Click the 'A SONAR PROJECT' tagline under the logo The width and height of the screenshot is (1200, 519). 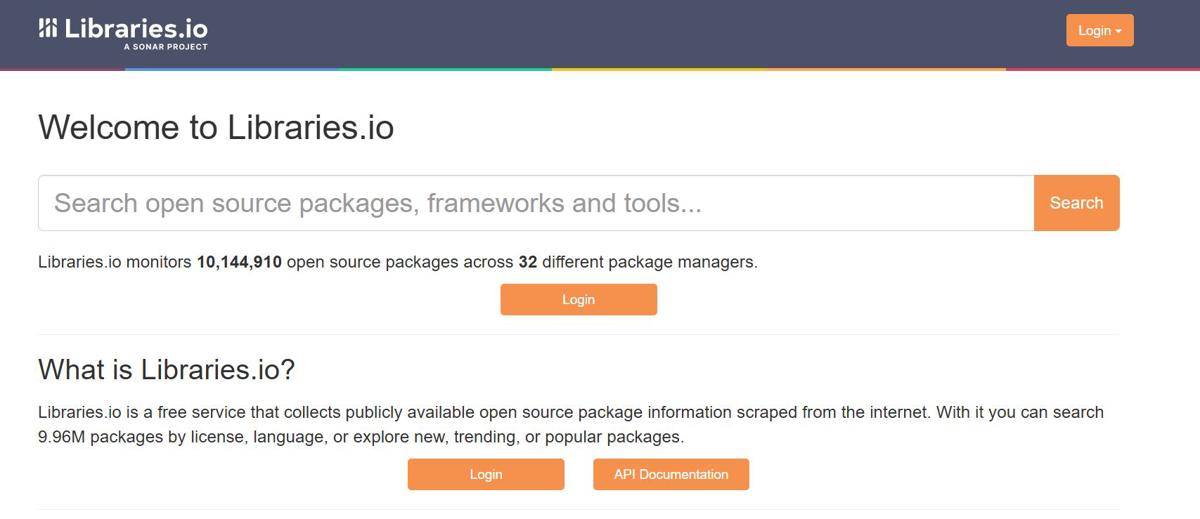(x=165, y=47)
